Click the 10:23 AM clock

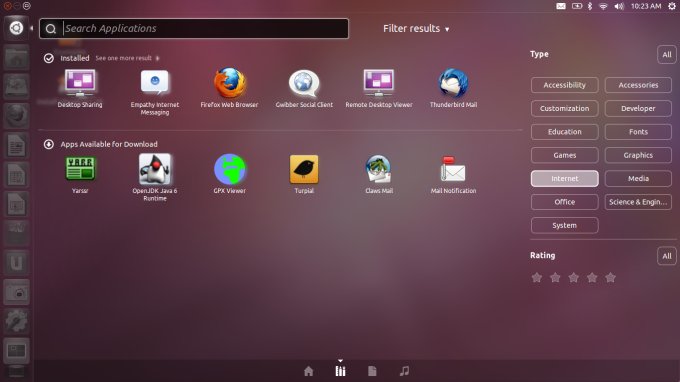click(x=646, y=6)
